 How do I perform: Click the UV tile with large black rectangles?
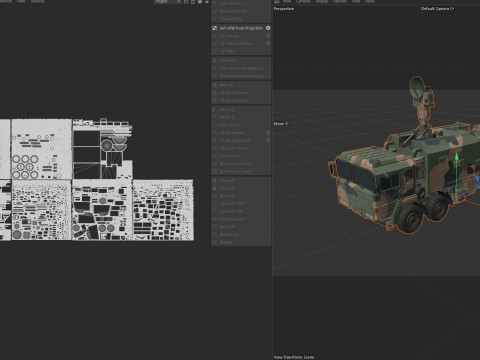click(x=102, y=149)
